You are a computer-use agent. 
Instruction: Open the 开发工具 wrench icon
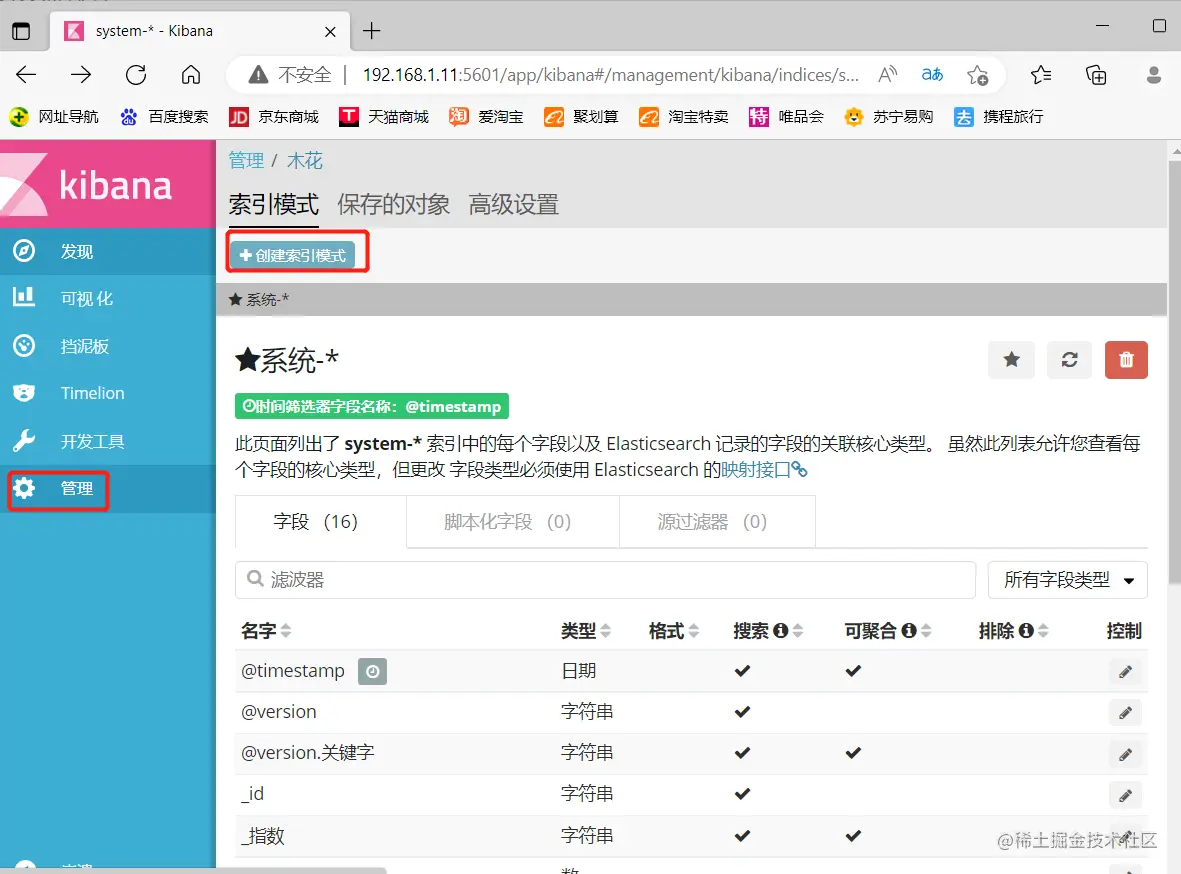click(24, 441)
